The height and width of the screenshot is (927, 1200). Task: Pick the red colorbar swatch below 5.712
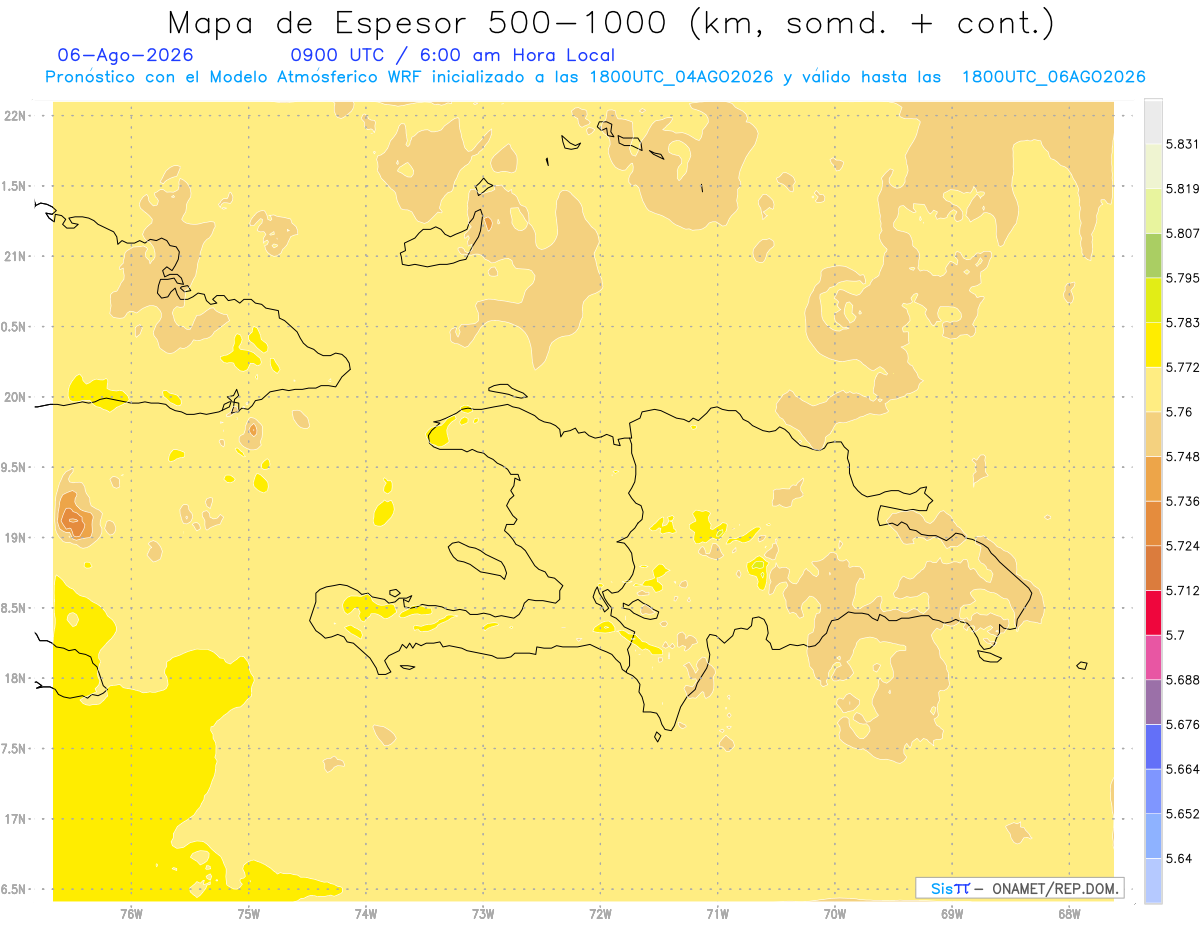tap(1153, 612)
